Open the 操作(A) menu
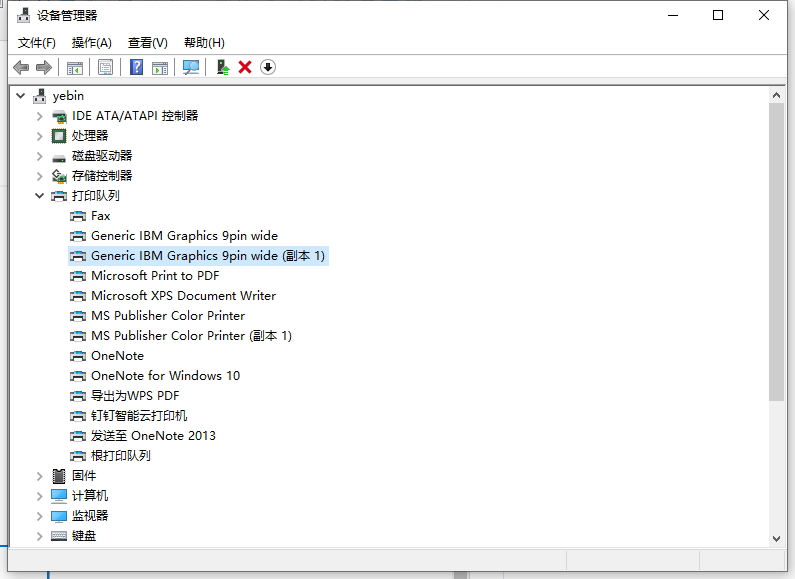This screenshot has height=579, width=795. pyautogui.click(x=91, y=43)
